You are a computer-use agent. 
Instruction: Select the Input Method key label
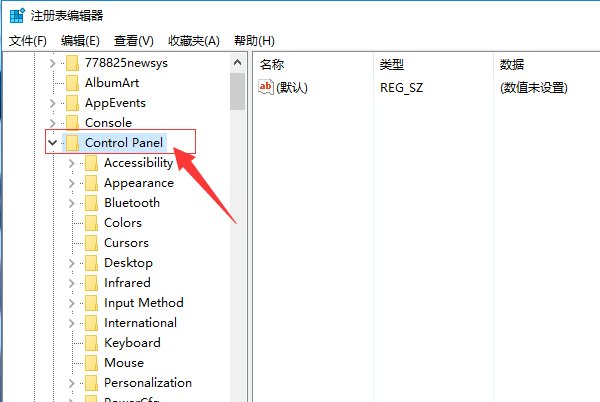pos(144,303)
